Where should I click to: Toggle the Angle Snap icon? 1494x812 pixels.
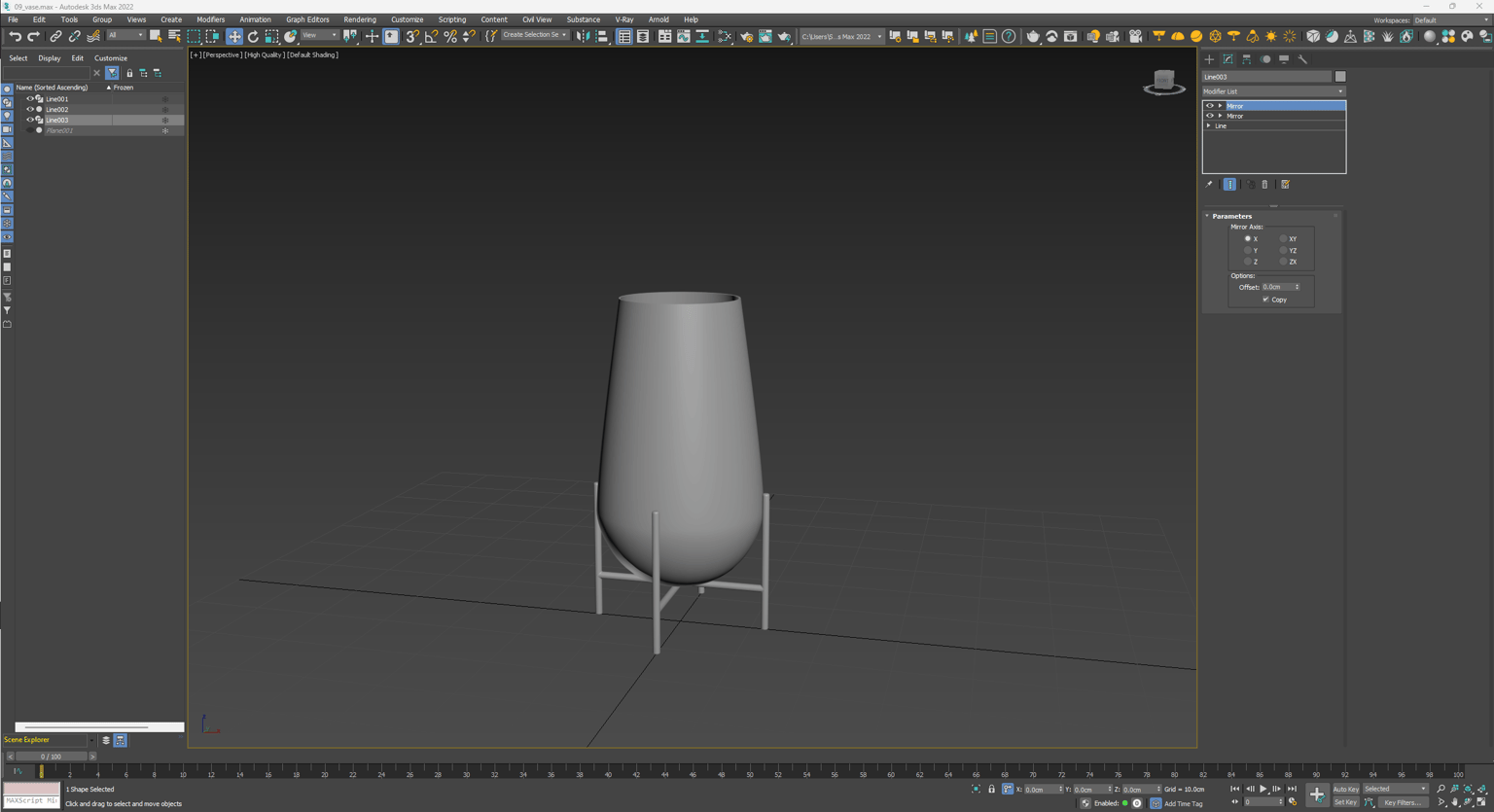431,36
